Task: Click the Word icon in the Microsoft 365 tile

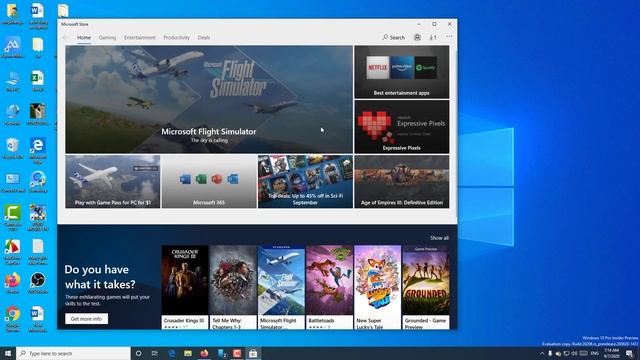Action: click(x=185, y=179)
